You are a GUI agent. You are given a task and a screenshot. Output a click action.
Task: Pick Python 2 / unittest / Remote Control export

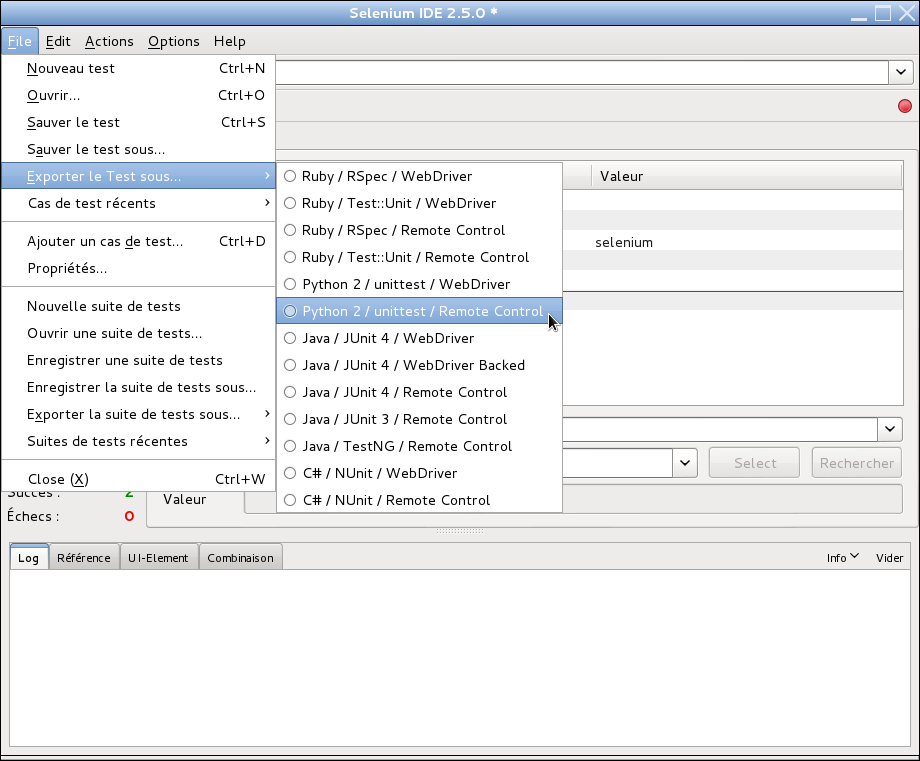pyautogui.click(x=419, y=311)
